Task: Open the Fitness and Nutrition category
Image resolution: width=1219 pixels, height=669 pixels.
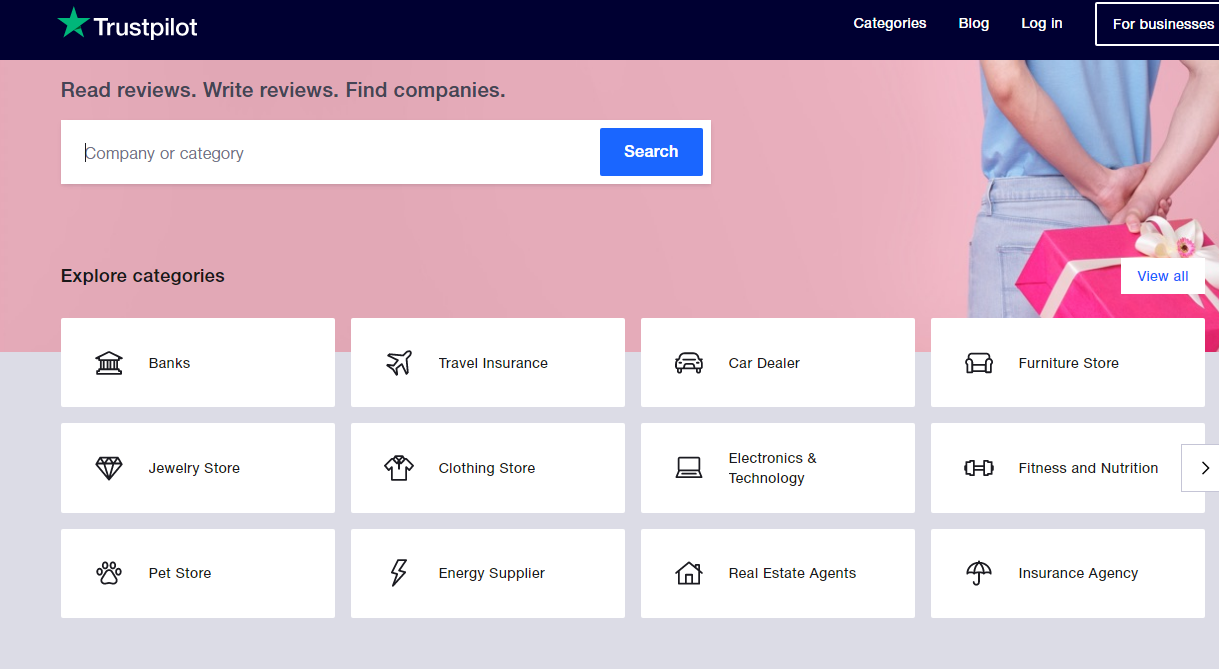Action: 1068,468
